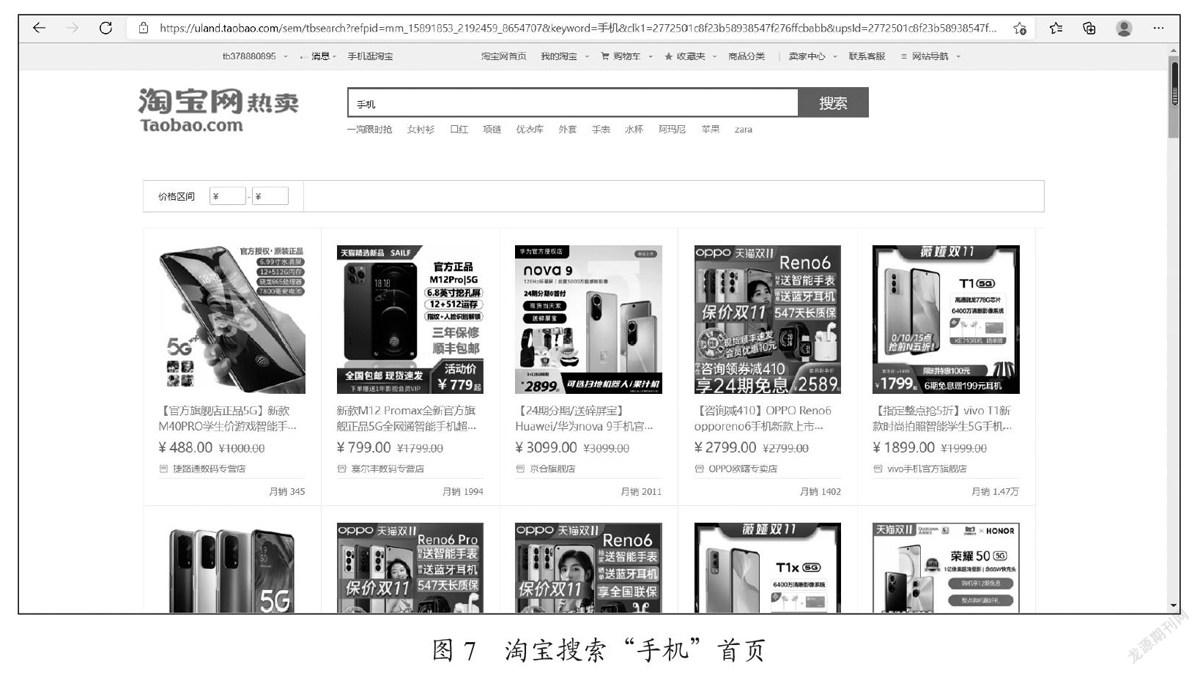The height and width of the screenshot is (675, 1200).
Task: Click the 口红 hot keyword link
Action: click(x=459, y=129)
